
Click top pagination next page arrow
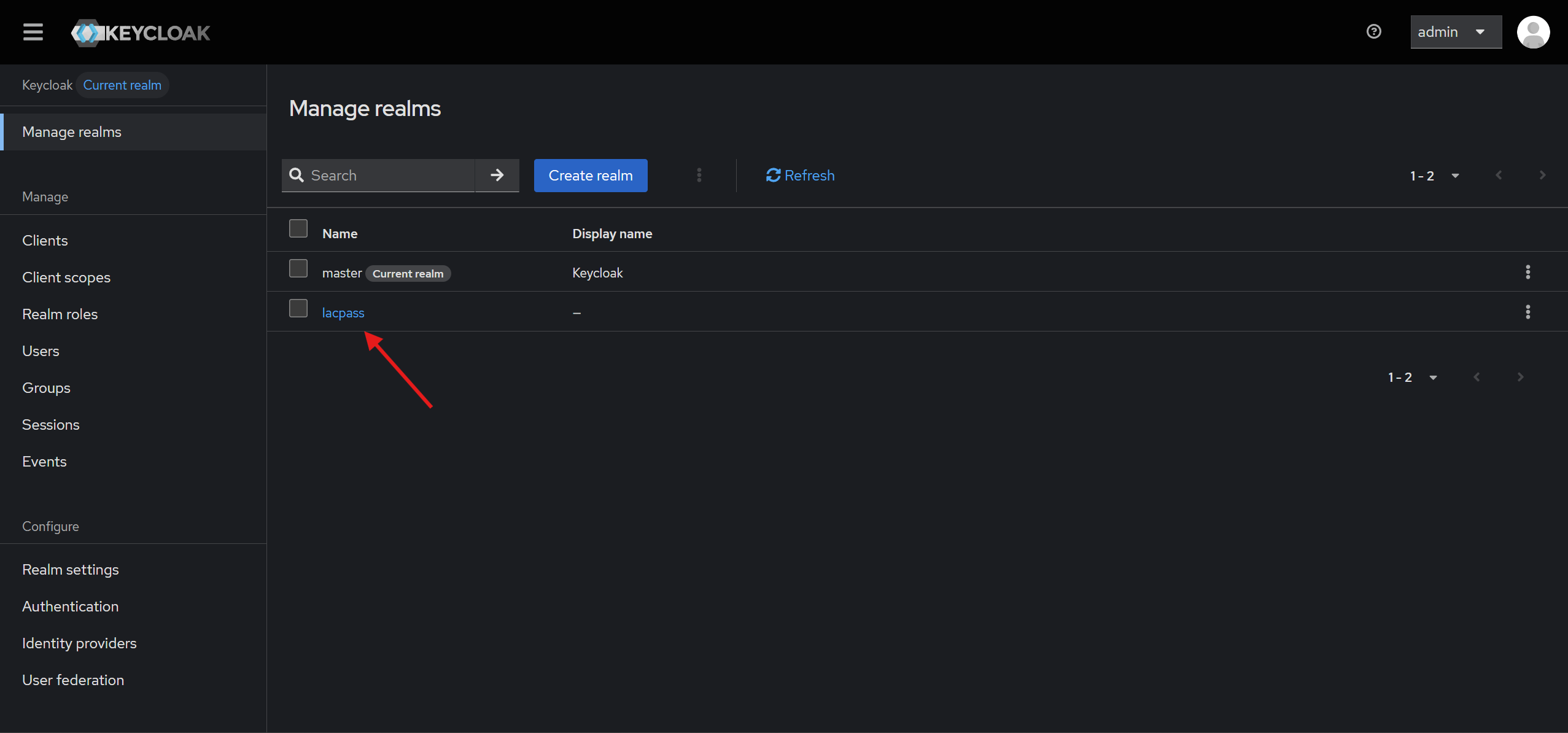coord(1542,176)
